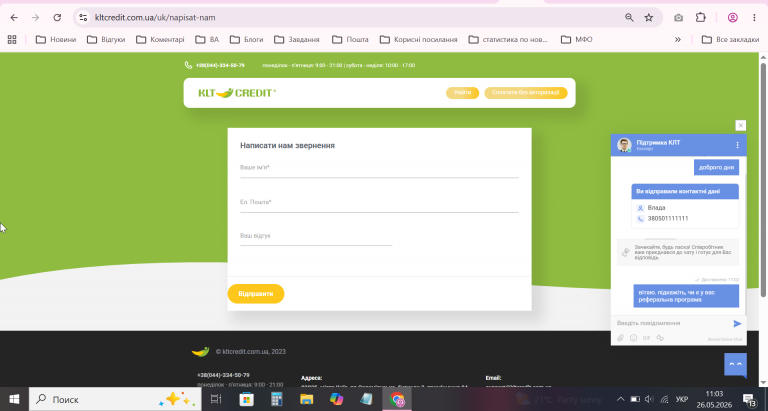Open the Chrome taskbar icon
The width and height of the screenshot is (768, 411).
pyautogui.click(x=397, y=399)
